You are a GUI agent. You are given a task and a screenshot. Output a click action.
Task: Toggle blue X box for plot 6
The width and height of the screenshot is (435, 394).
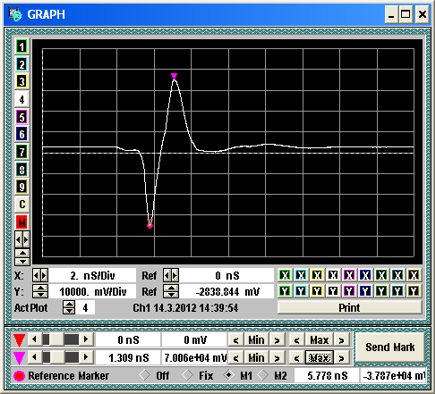pyautogui.click(x=365, y=275)
